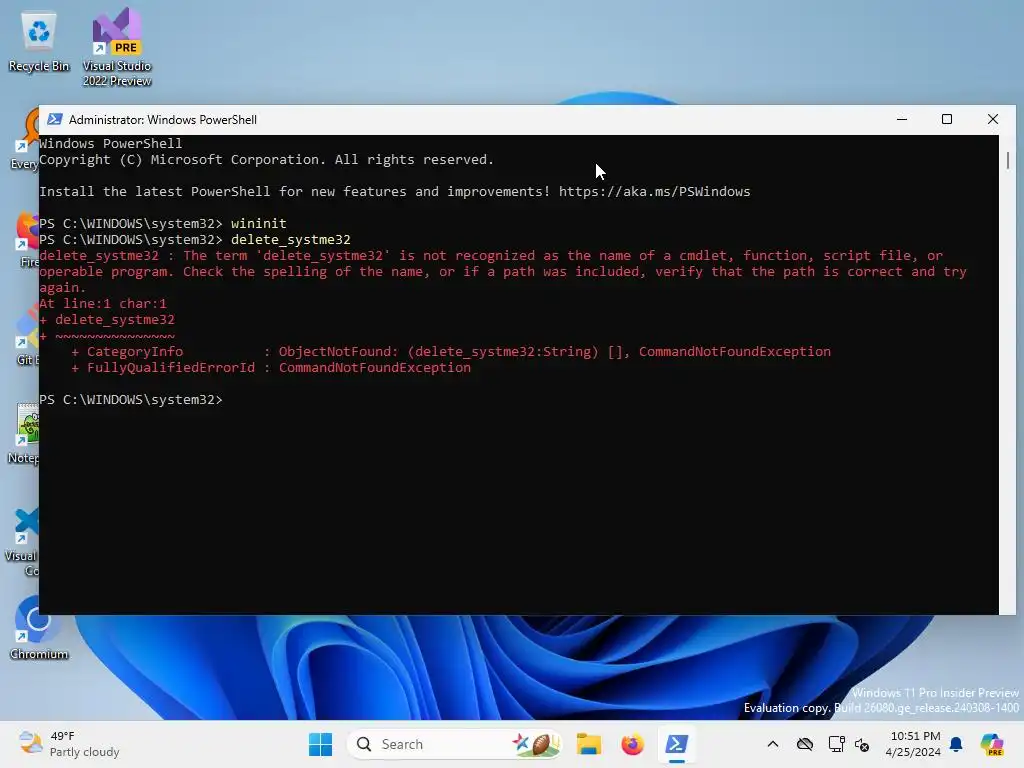1024x768 pixels.
Task: Close the Administrator PowerShell window
Action: coord(993,120)
